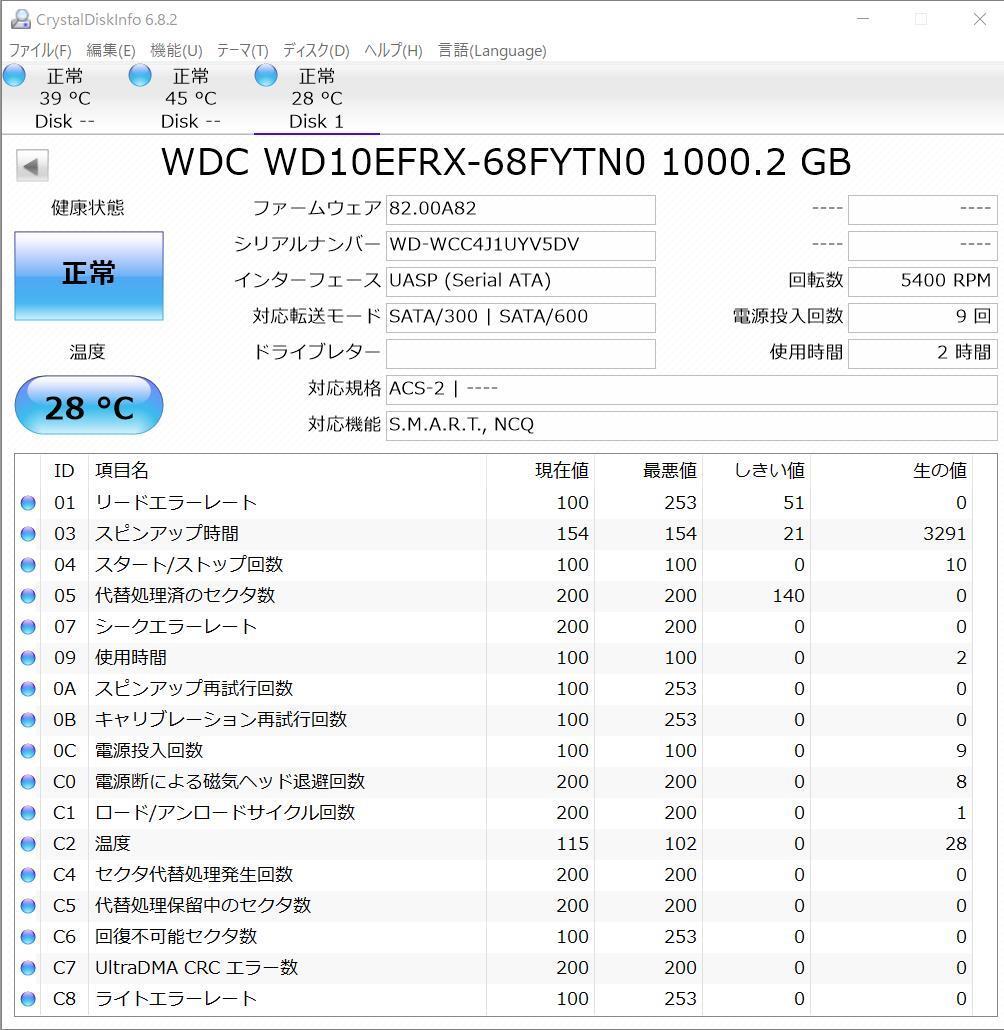This screenshot has height=1030, width=1004.
Task: Click the 28 °C temperature indicator button
Action: 89,406
